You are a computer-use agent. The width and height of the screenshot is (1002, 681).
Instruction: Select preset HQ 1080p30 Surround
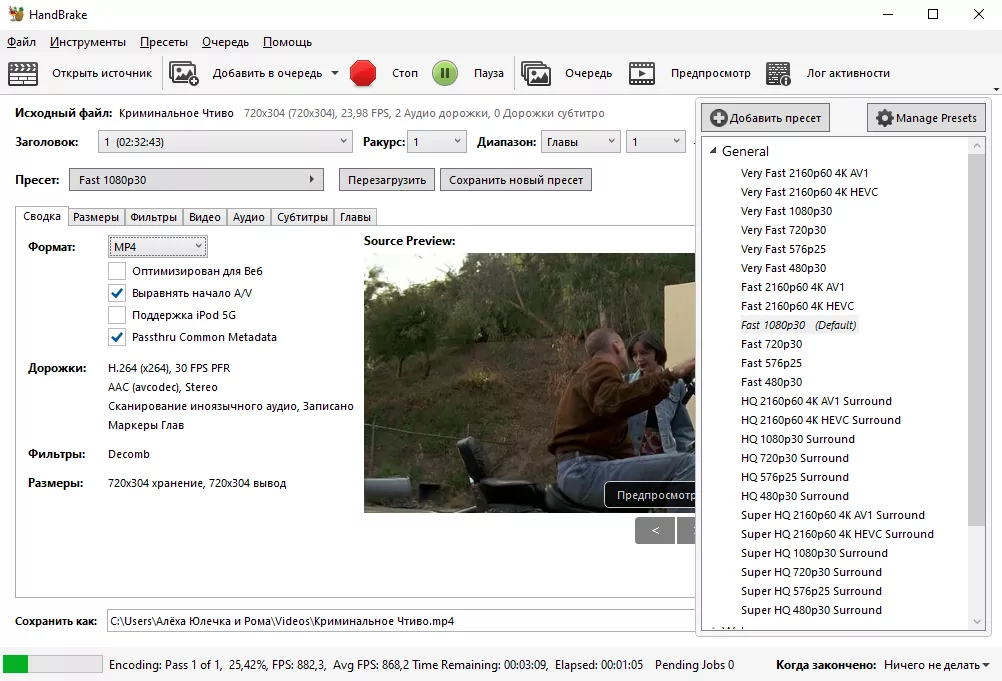(798, 439)
